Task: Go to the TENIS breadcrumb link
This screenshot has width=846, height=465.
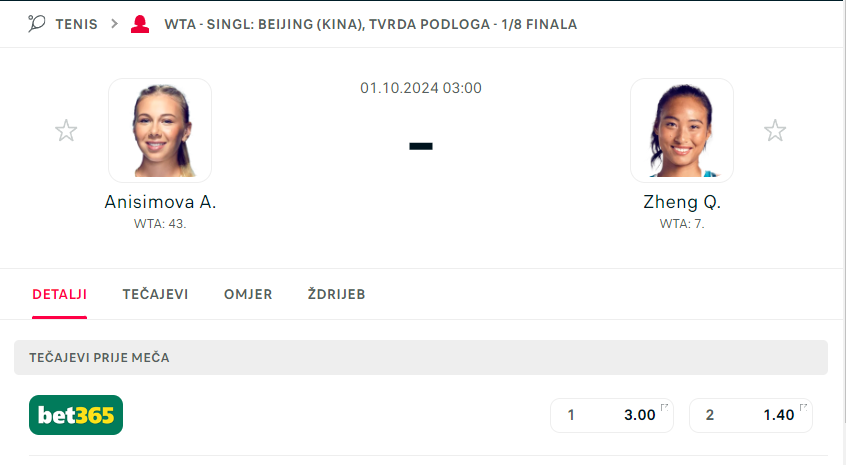Action: [76, 23]
